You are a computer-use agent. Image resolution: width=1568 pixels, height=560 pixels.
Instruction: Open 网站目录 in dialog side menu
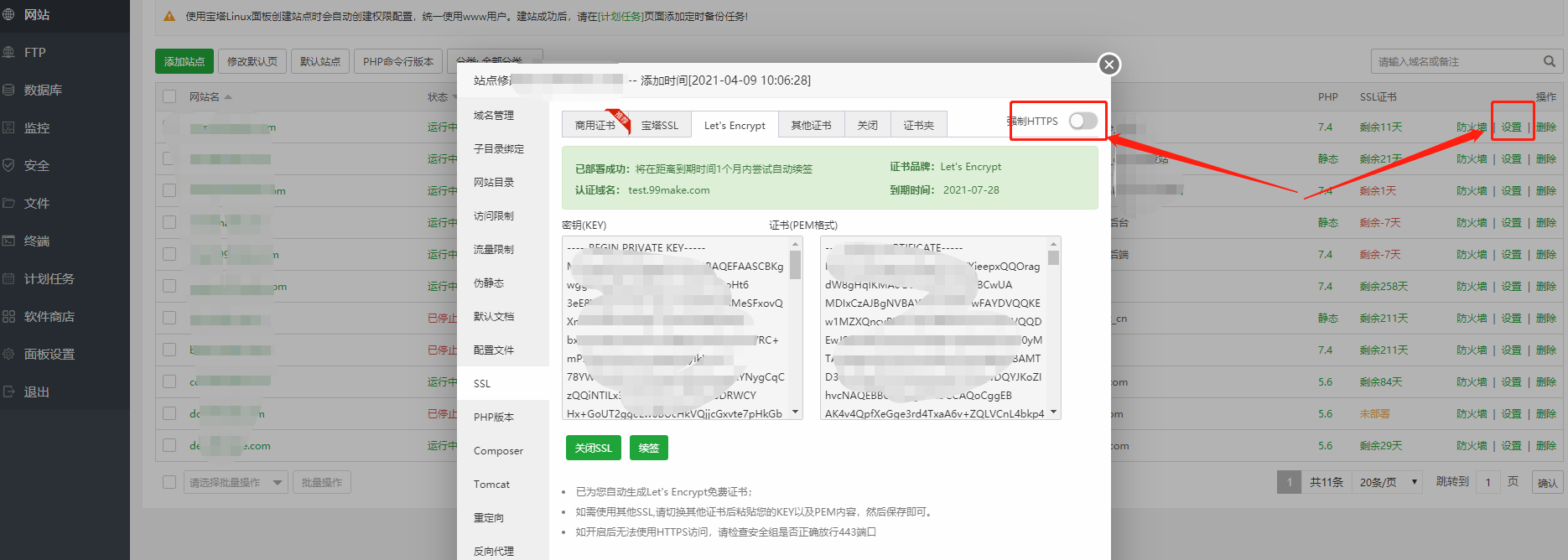(x=503, y=182)
